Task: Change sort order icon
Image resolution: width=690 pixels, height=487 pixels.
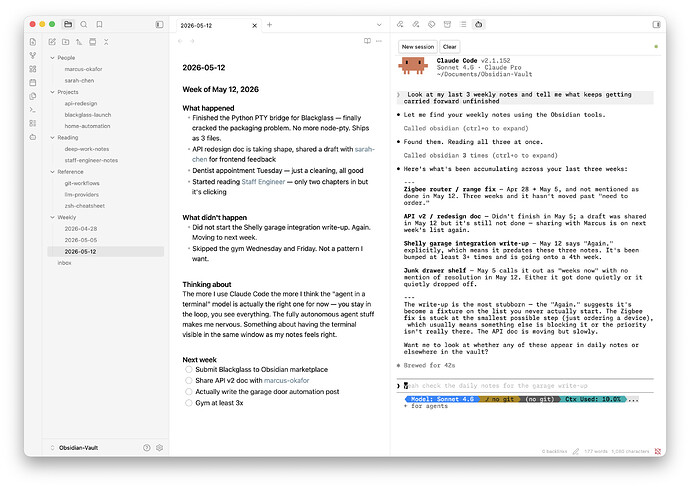Action: click(79, 42)
